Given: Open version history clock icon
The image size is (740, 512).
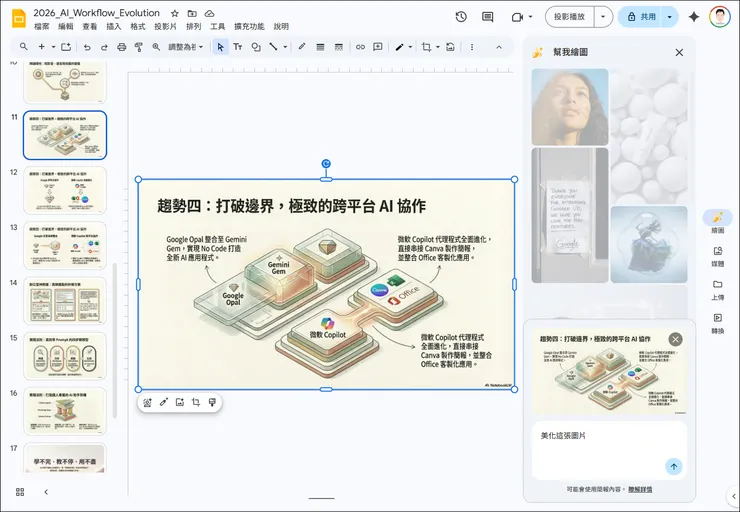Looking at the screenshot, I should (x=461, y=17).
